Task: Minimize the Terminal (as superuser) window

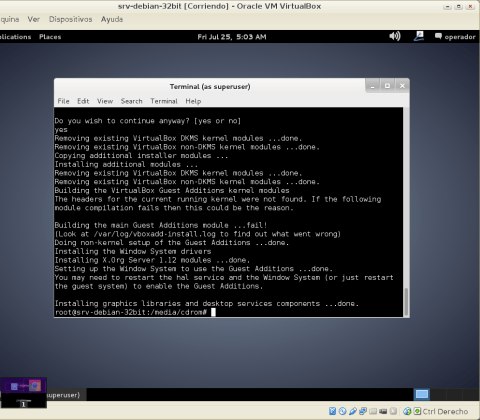Action: pos(372,86)
